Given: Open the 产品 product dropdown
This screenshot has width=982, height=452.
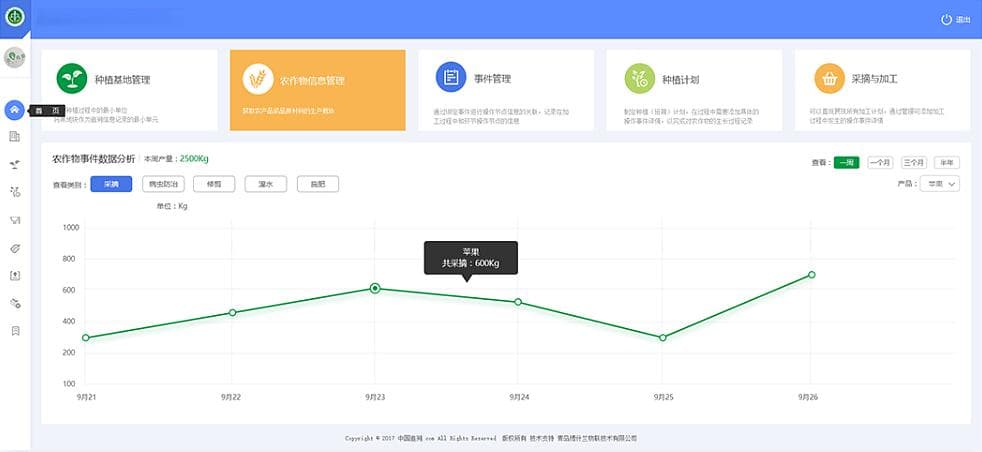Looking at the screenshot, I should 939,184.
